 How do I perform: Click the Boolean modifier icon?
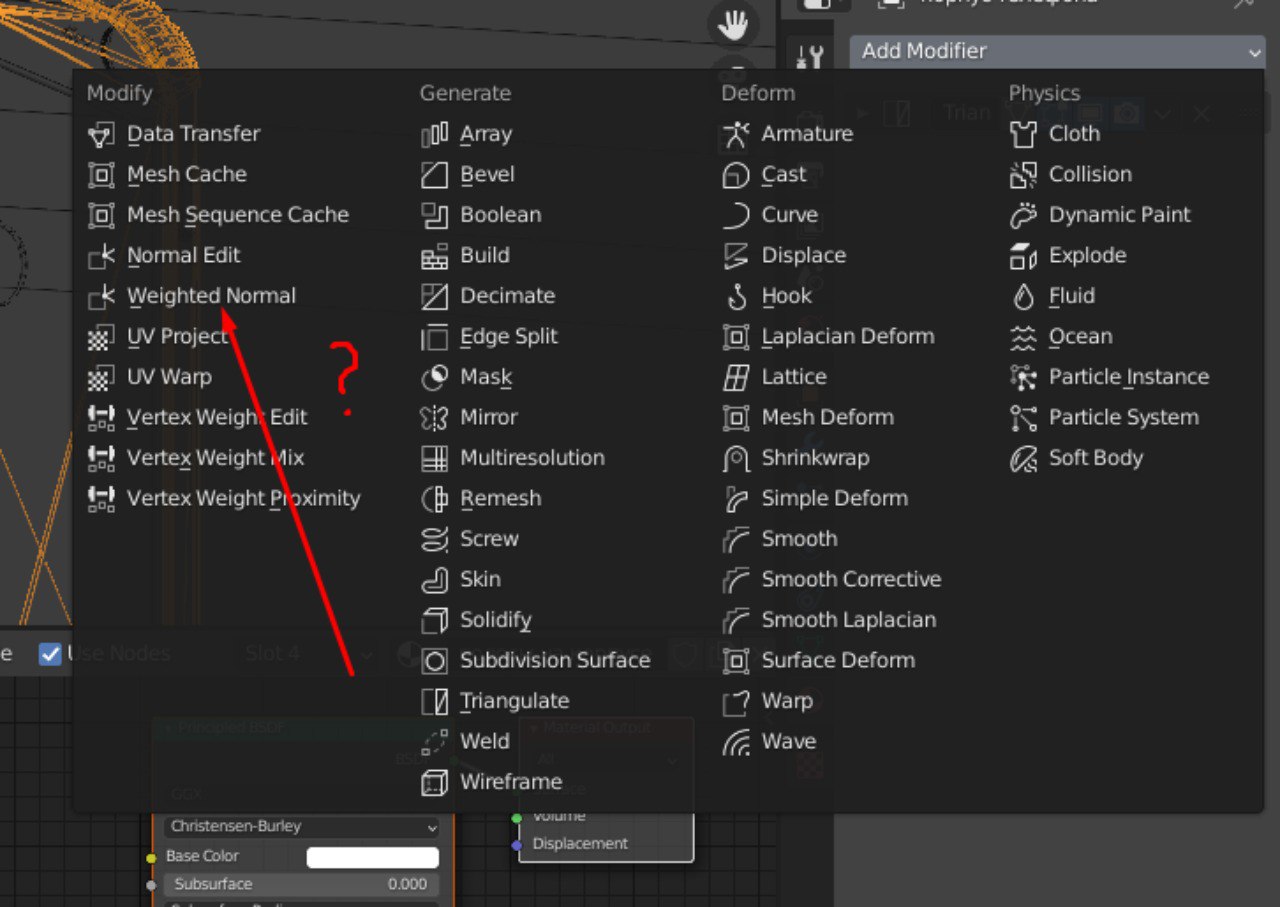point(435,215)
